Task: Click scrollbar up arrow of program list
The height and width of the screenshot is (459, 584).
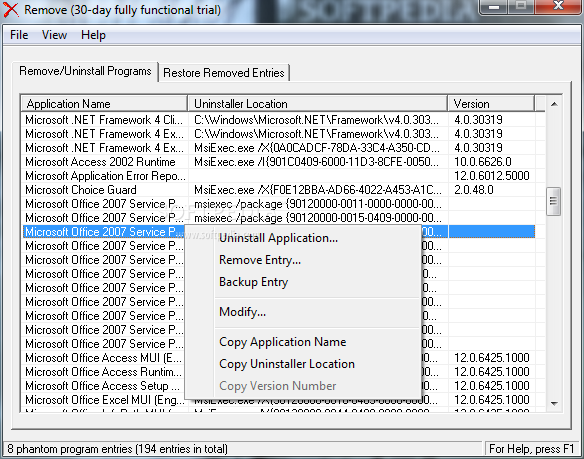Action: 554,104
